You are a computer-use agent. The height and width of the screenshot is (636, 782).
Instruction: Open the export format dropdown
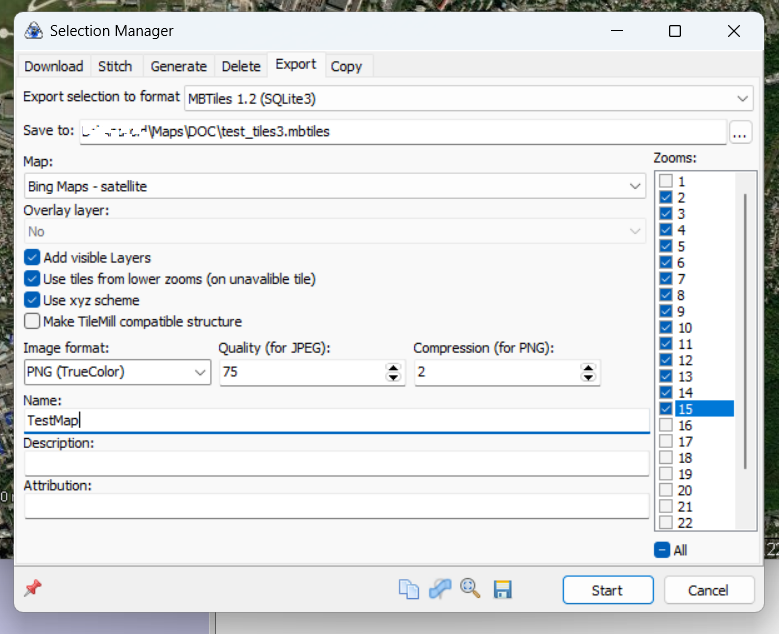point(468,98)
